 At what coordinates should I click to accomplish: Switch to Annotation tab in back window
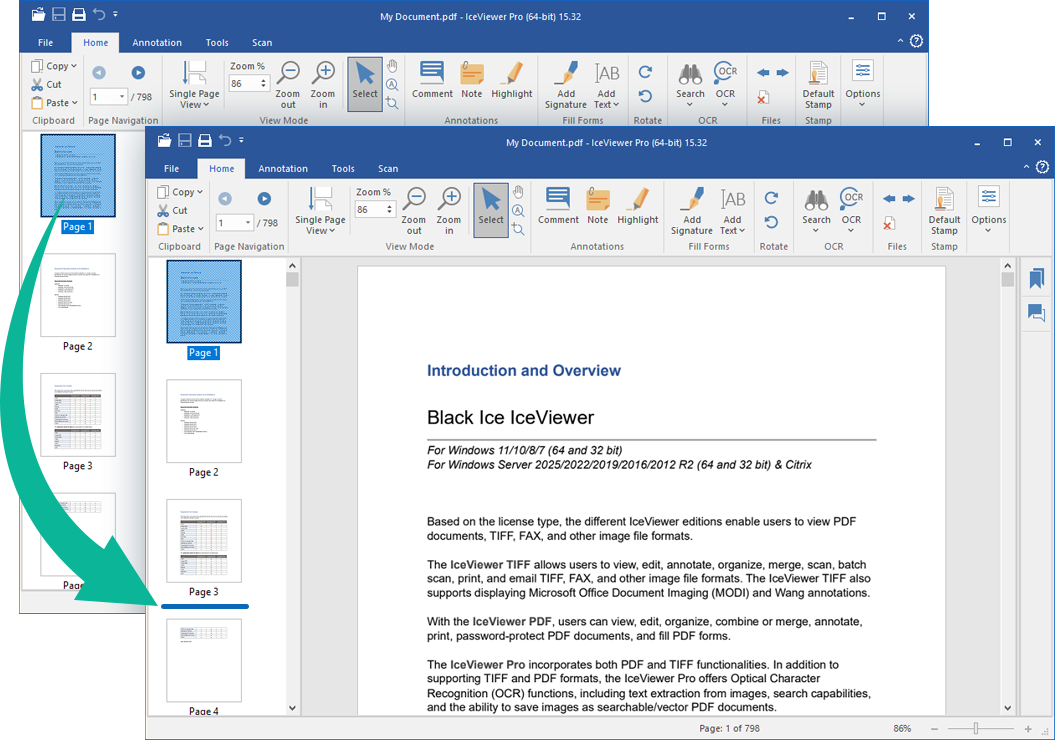[x=157, y=42]
